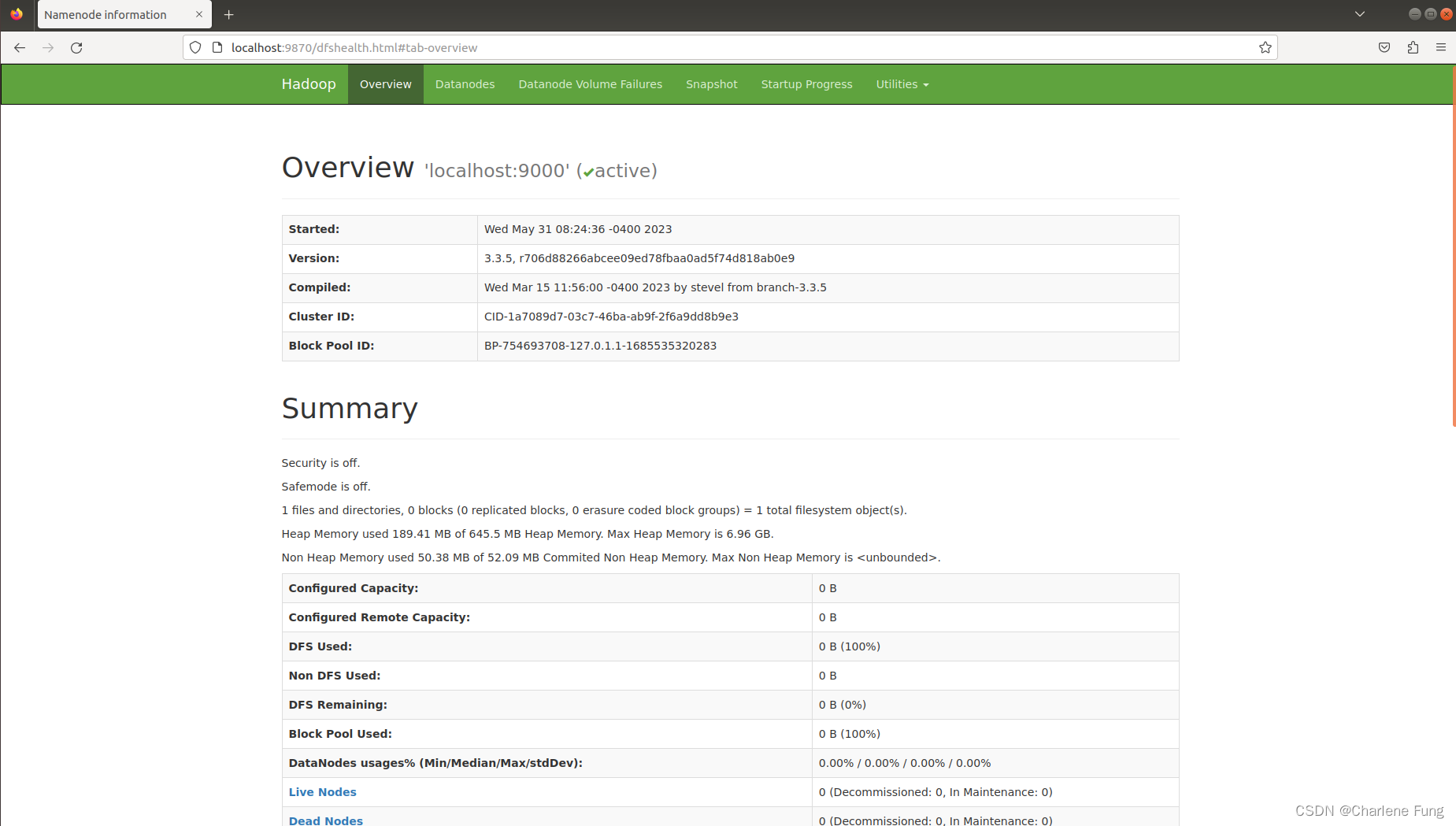Screen dimensions: 1456x826
Task: Close the browser window
Action: click(x=1446, y=14)
